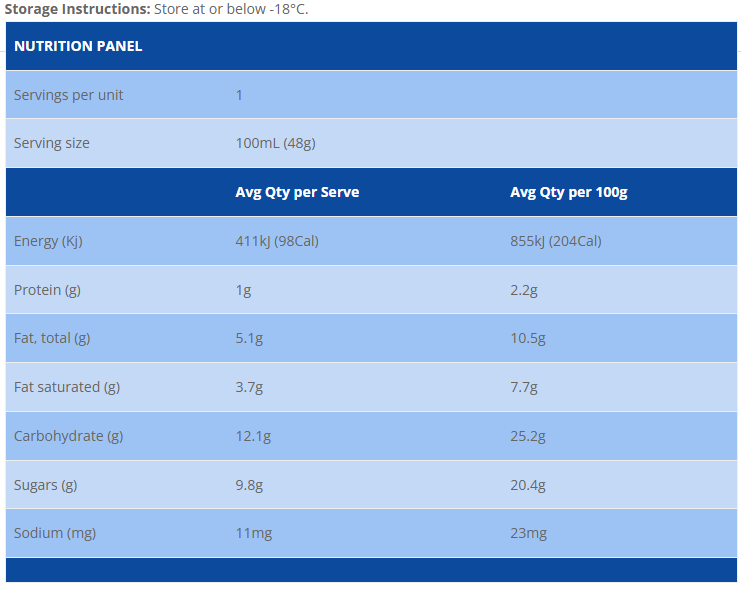
Task: Select the 9.8g sugars per serve value
Action: 249,485
